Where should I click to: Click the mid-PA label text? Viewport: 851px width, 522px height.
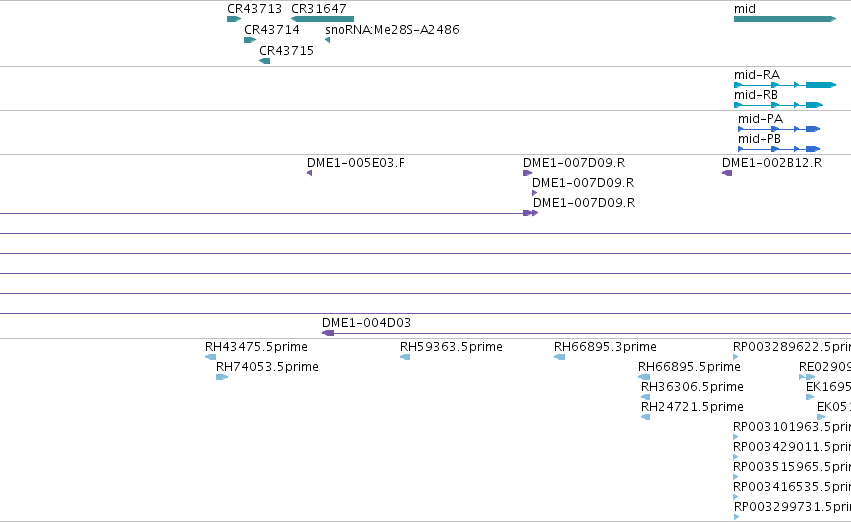(x=760, y=119)
